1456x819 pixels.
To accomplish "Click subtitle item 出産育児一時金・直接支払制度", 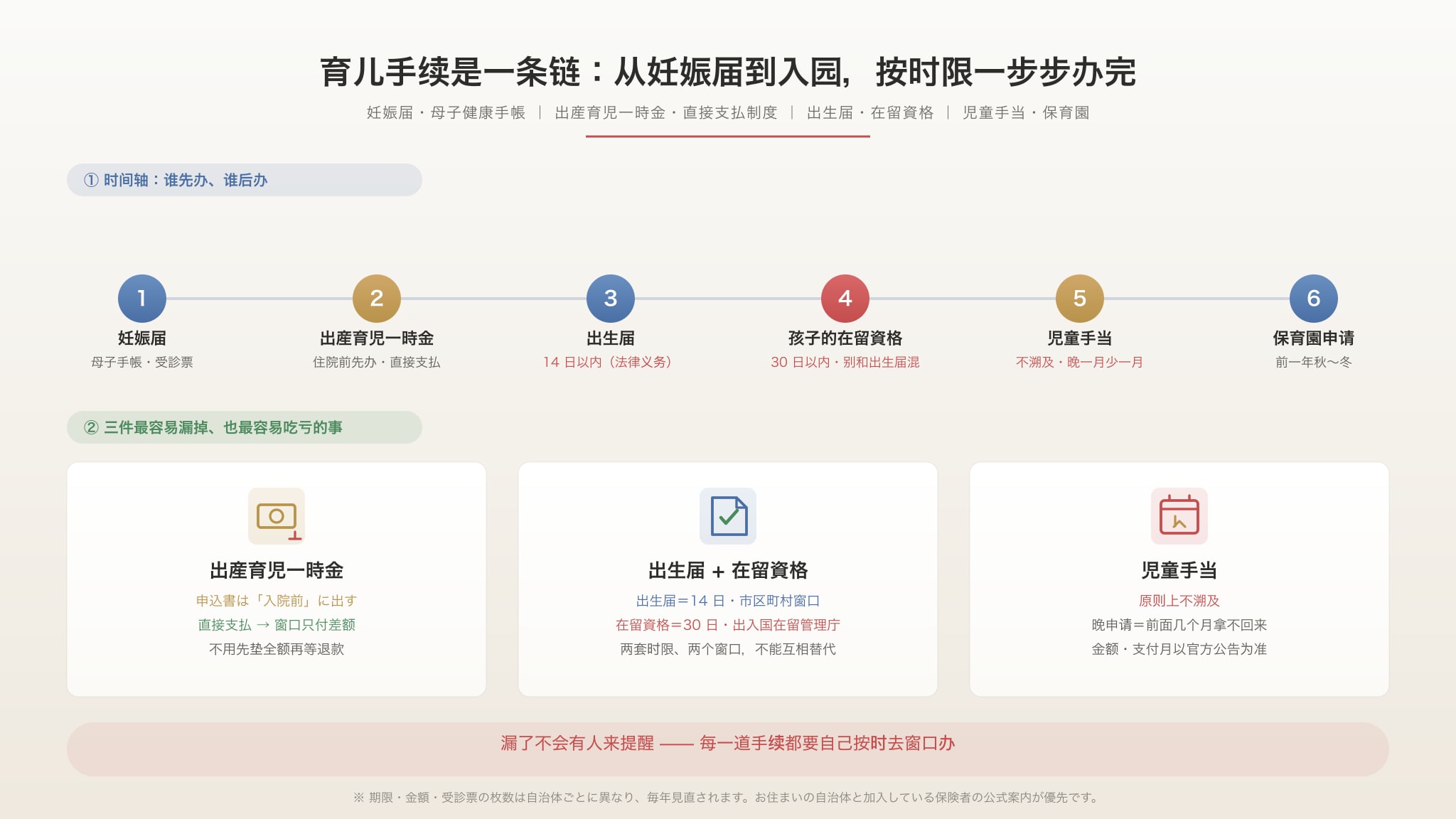I will [x=666, y=112].
